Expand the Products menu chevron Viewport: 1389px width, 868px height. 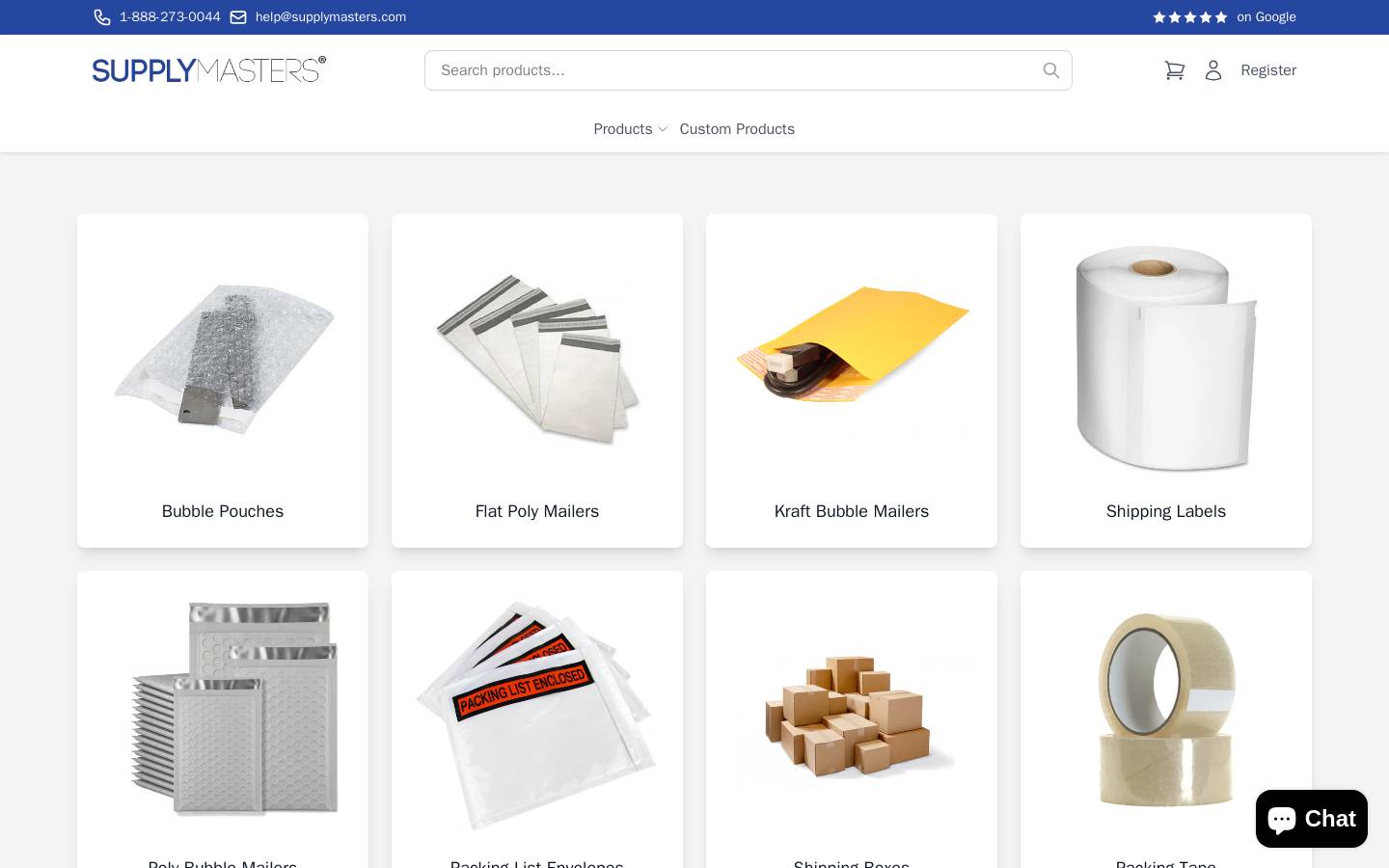[663, 129]
